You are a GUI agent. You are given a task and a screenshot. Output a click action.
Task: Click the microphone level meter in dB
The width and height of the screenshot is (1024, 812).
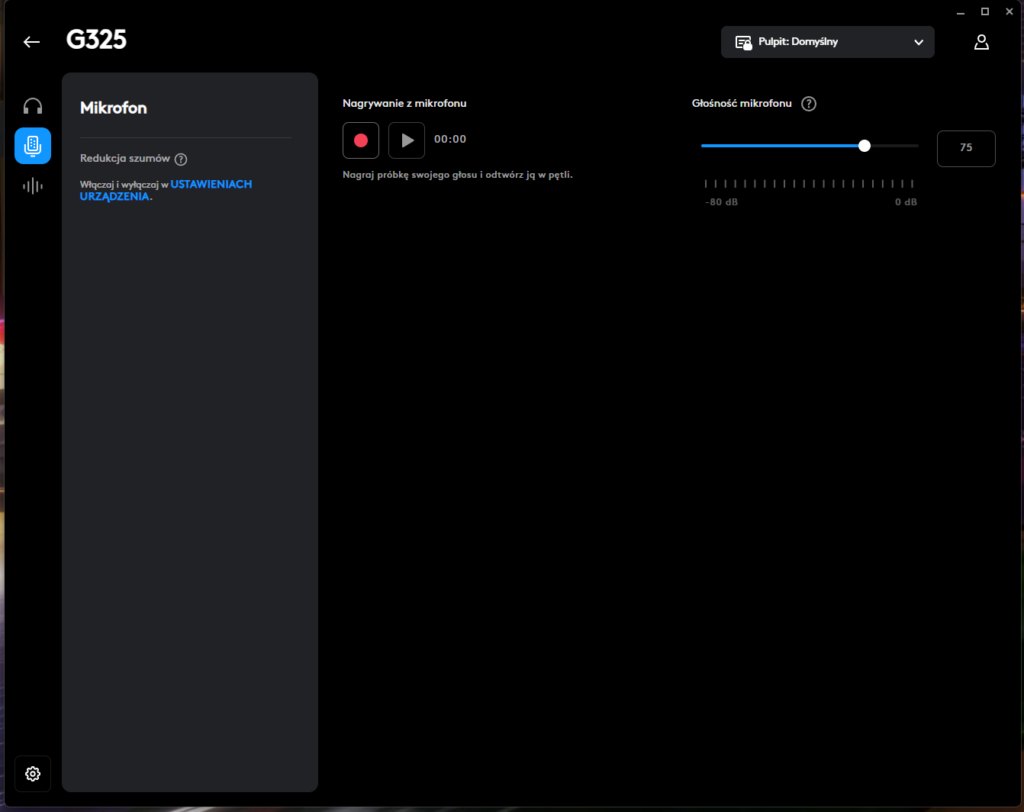pos(809,184)
